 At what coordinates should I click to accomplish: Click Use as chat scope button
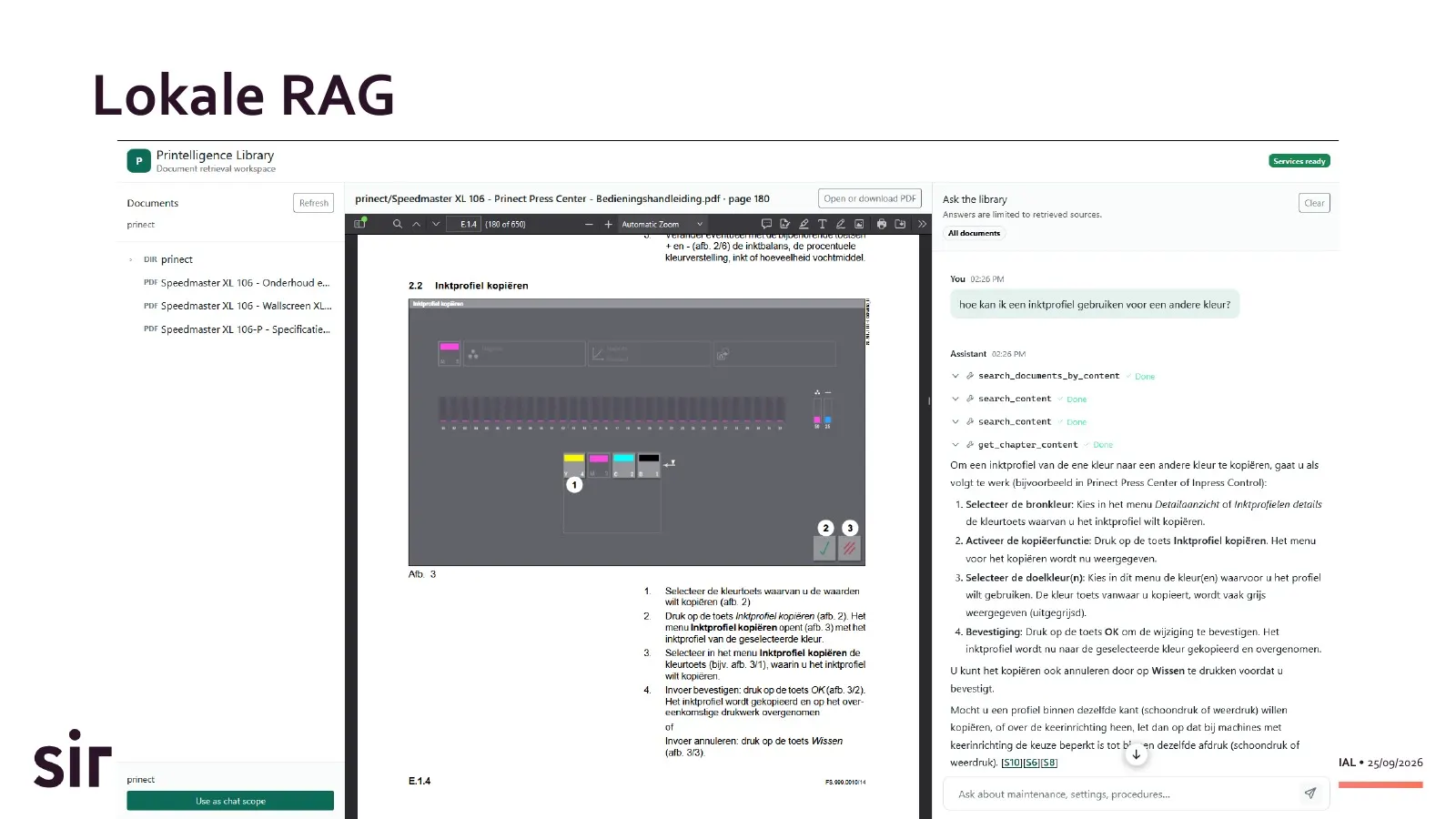pyautogui.click(x=230, y=801)
